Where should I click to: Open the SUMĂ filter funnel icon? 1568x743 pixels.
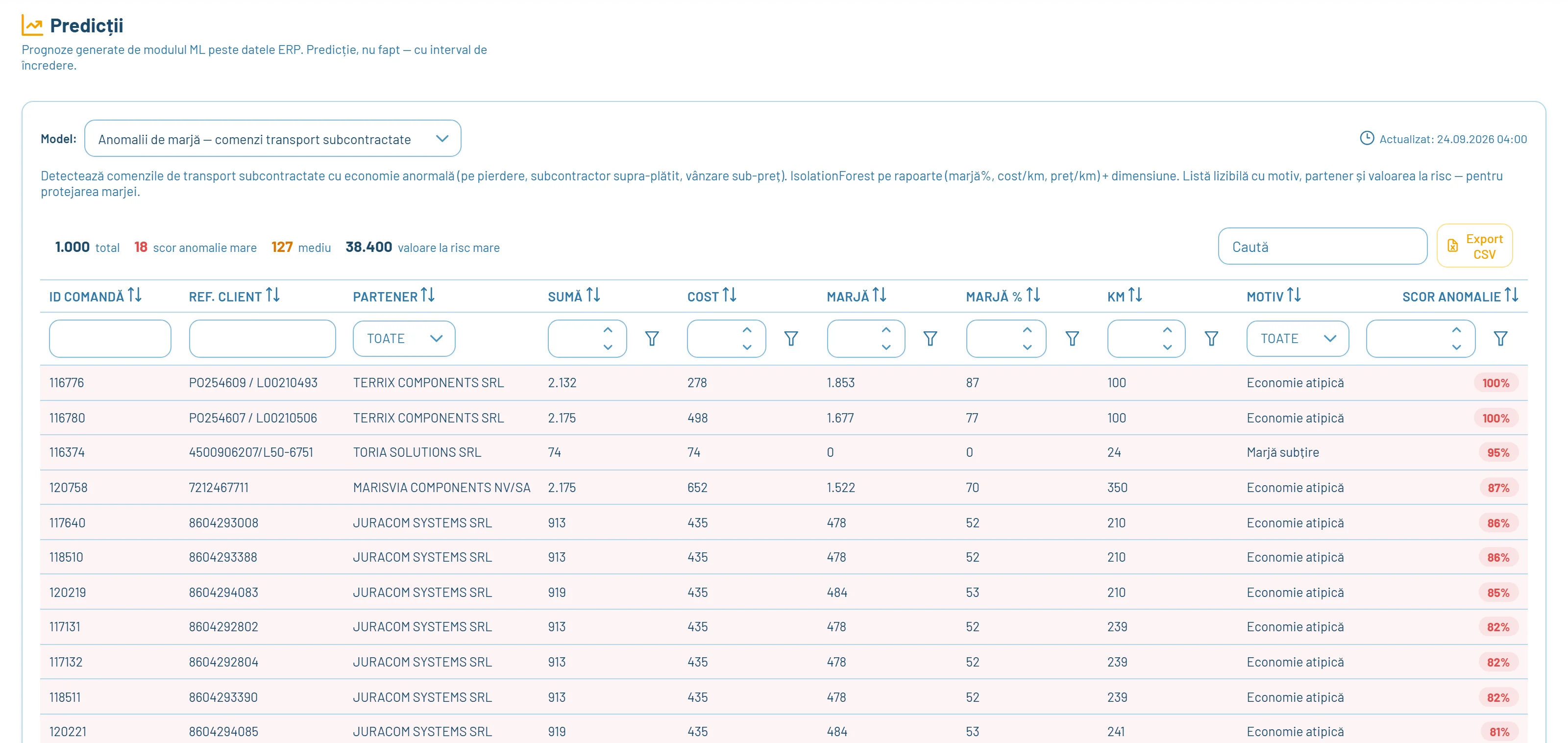point(652,339)
